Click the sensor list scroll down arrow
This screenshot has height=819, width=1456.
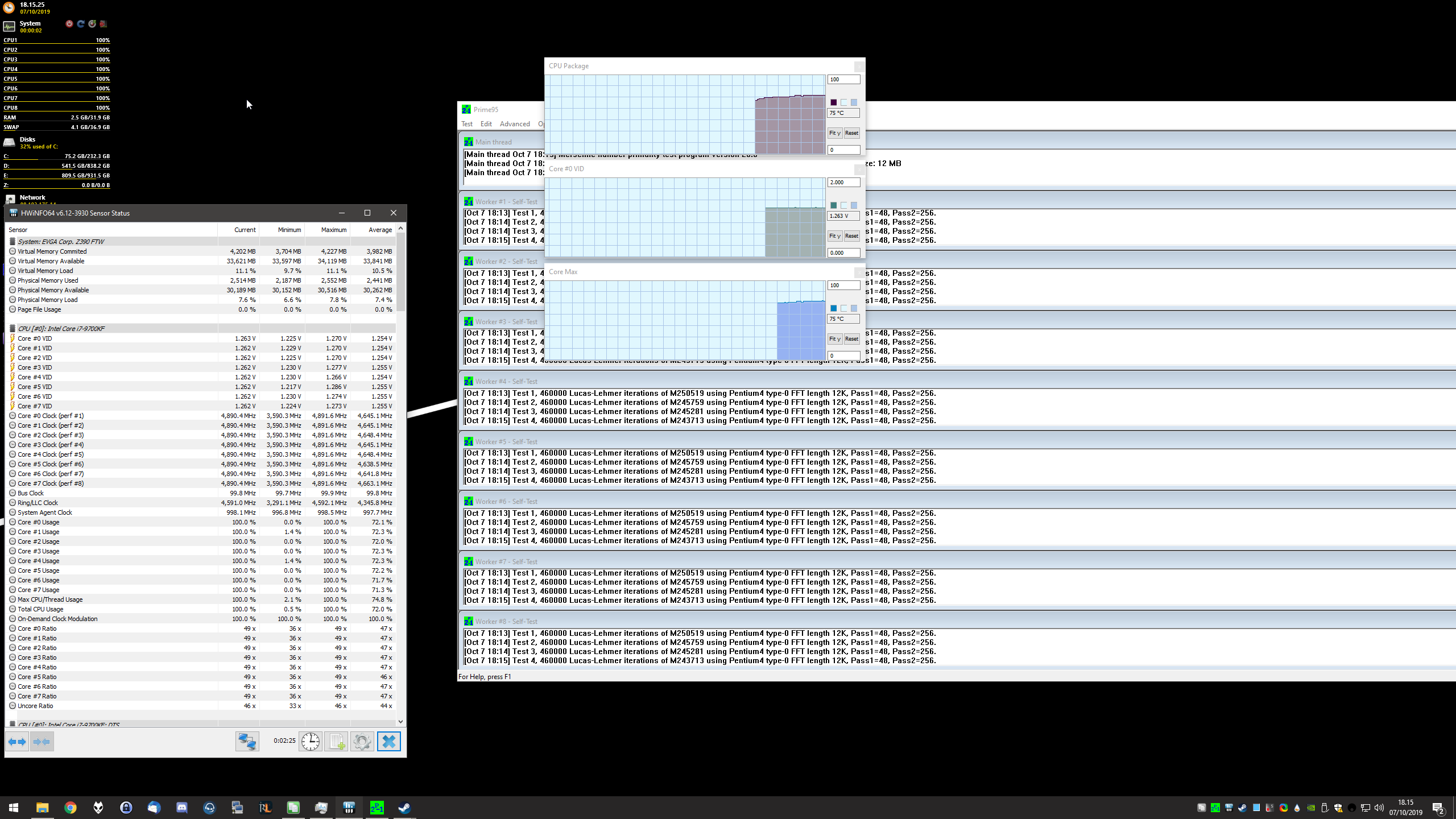click(401, 721)
